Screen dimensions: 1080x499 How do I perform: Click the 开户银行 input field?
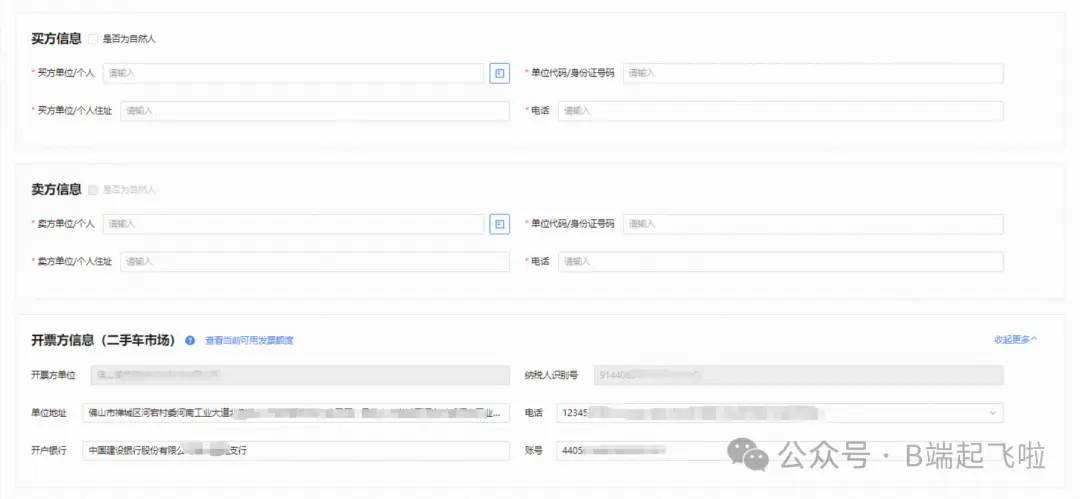pos(296,451)
